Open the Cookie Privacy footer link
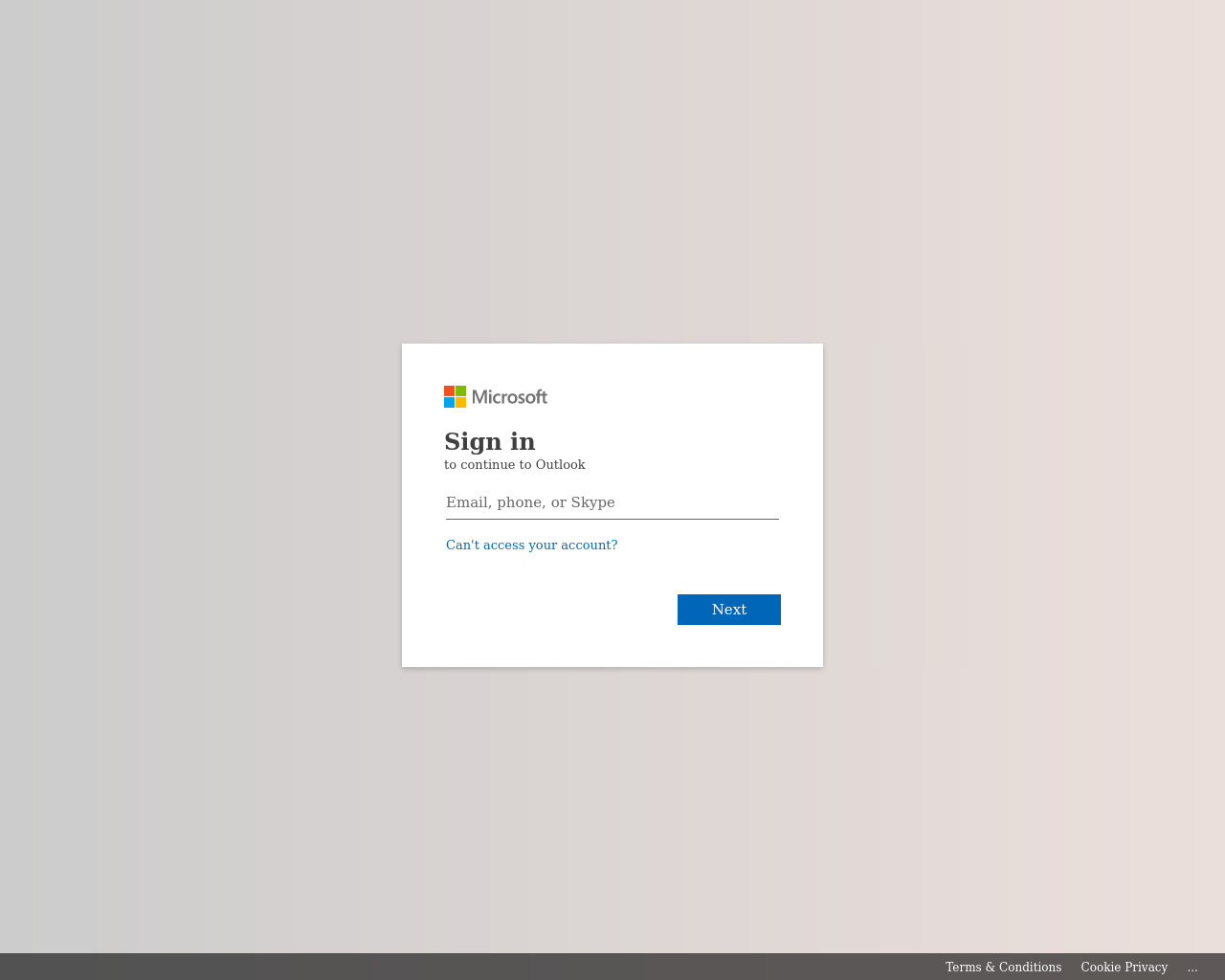 [1125, 967]
